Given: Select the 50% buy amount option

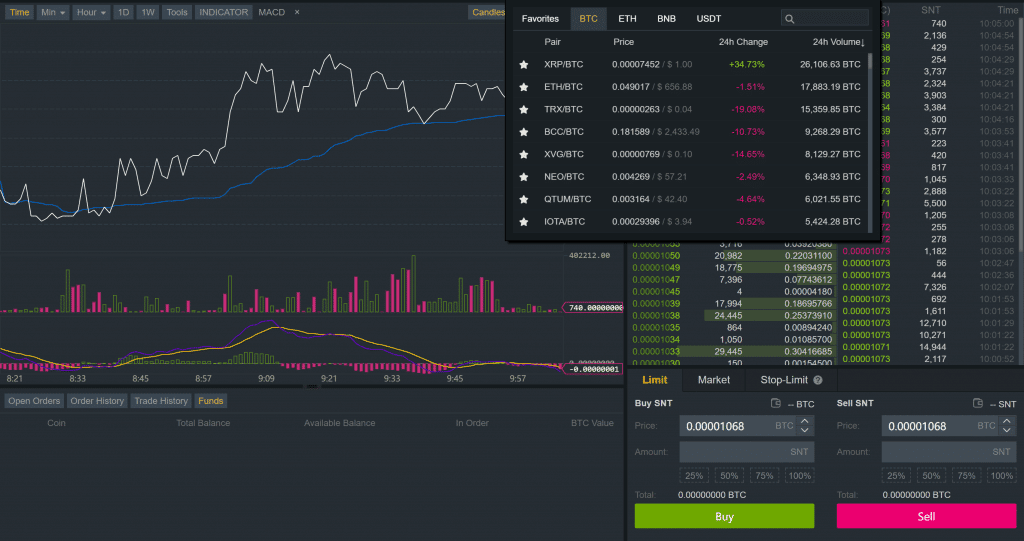Looking at the screenshot, I should (x=729, y=476).
